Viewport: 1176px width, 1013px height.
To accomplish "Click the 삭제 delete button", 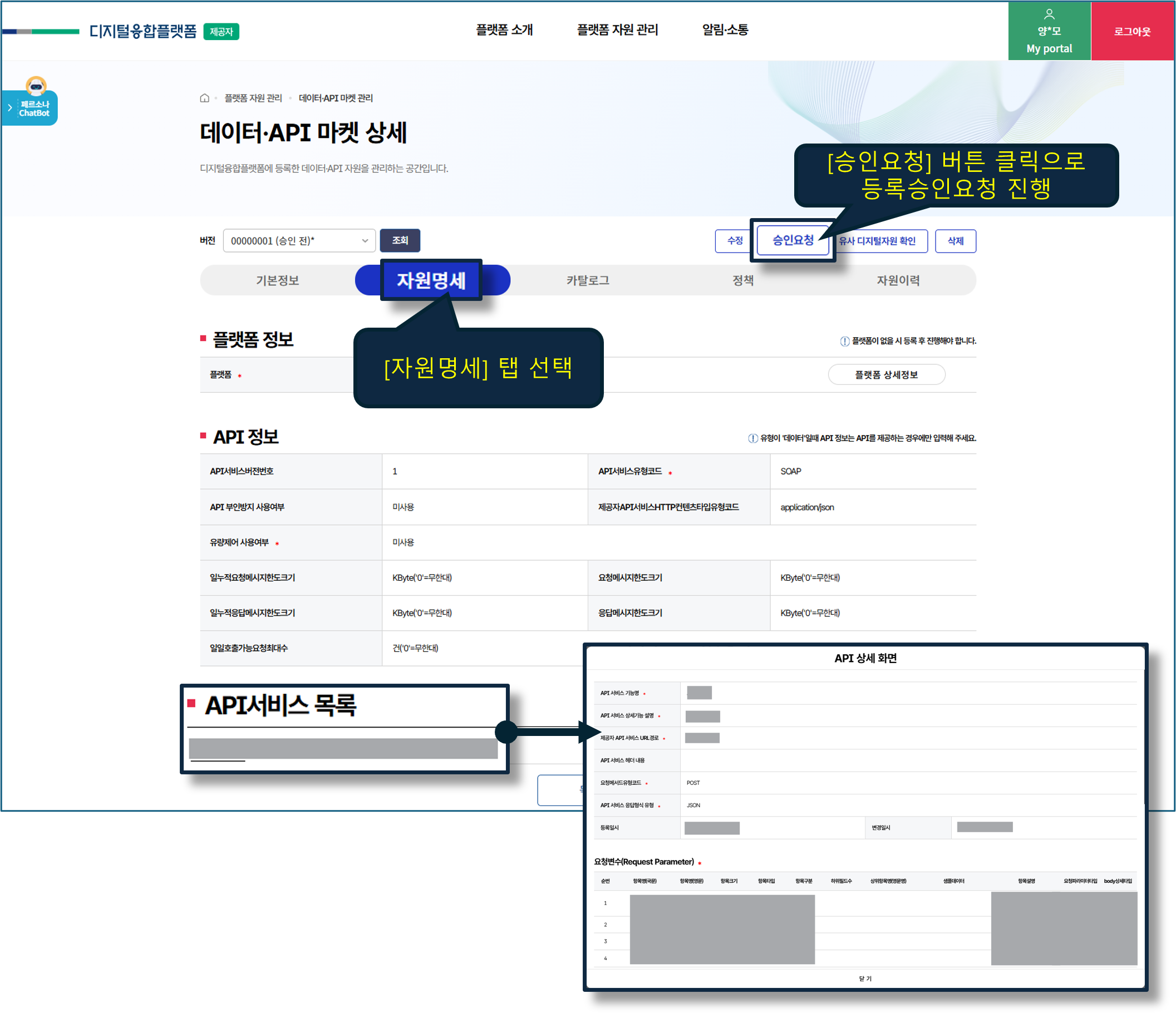I will [x=956, y=240].
